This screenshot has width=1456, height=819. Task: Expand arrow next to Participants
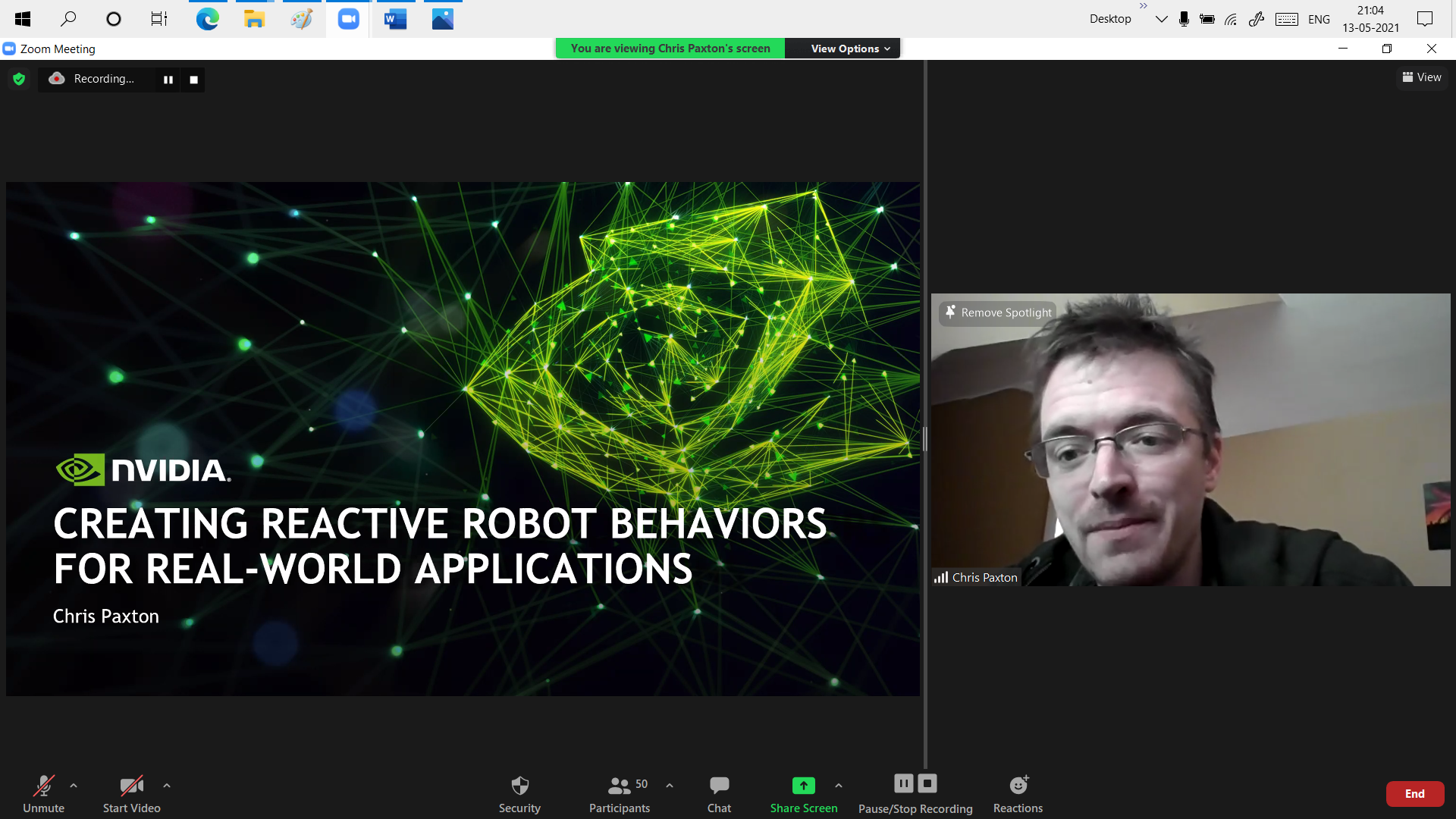point(670,786)
